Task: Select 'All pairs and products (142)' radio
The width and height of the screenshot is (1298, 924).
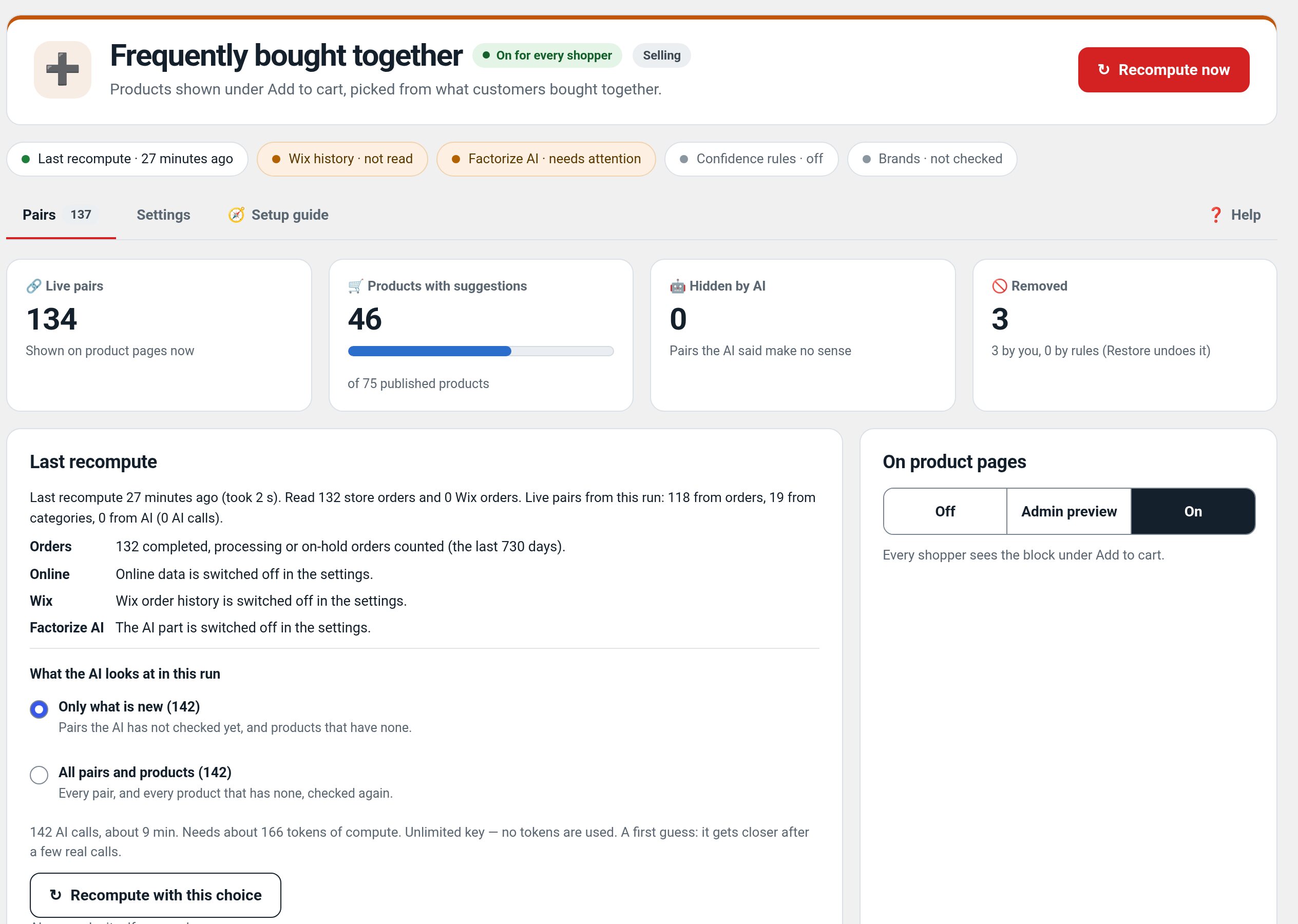Action: (39, 774)
